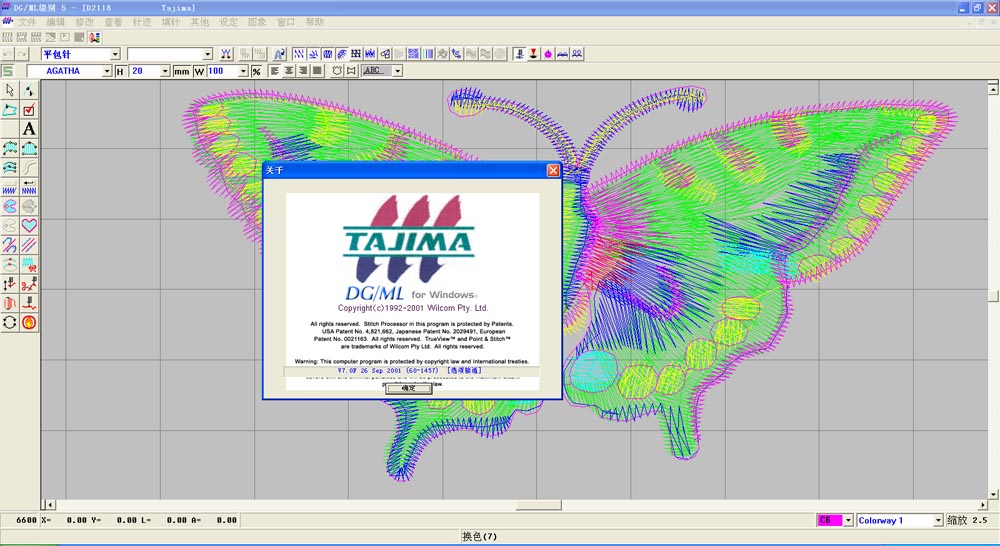Screen dimensions: 1000x546
Task: Select the arrow pointer selection tool
Action: (10, 91)
